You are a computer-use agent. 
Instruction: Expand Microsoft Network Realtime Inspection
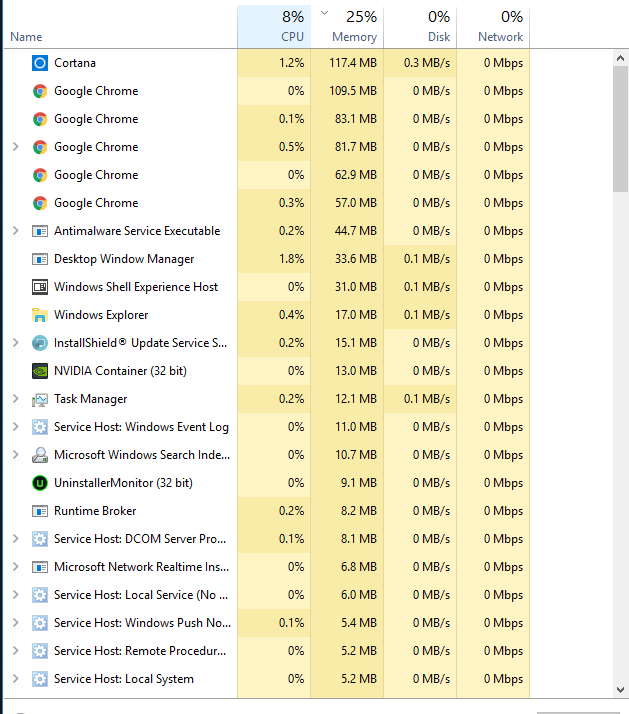point(15,566)
